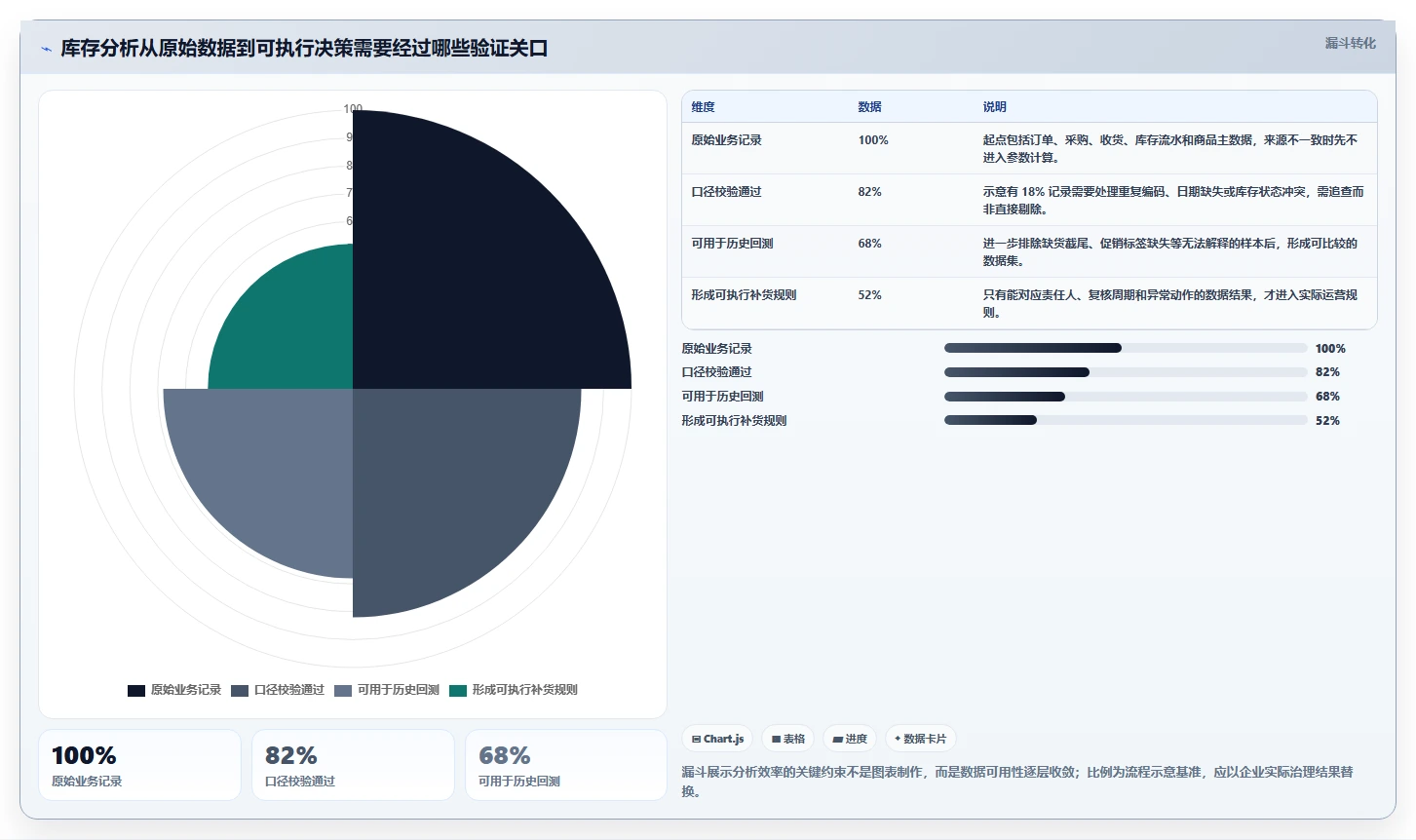Click the teal 形成可执行补货规则 legend swatch
This screenshot has width=1416, height=840.
[x=458, y=691]
